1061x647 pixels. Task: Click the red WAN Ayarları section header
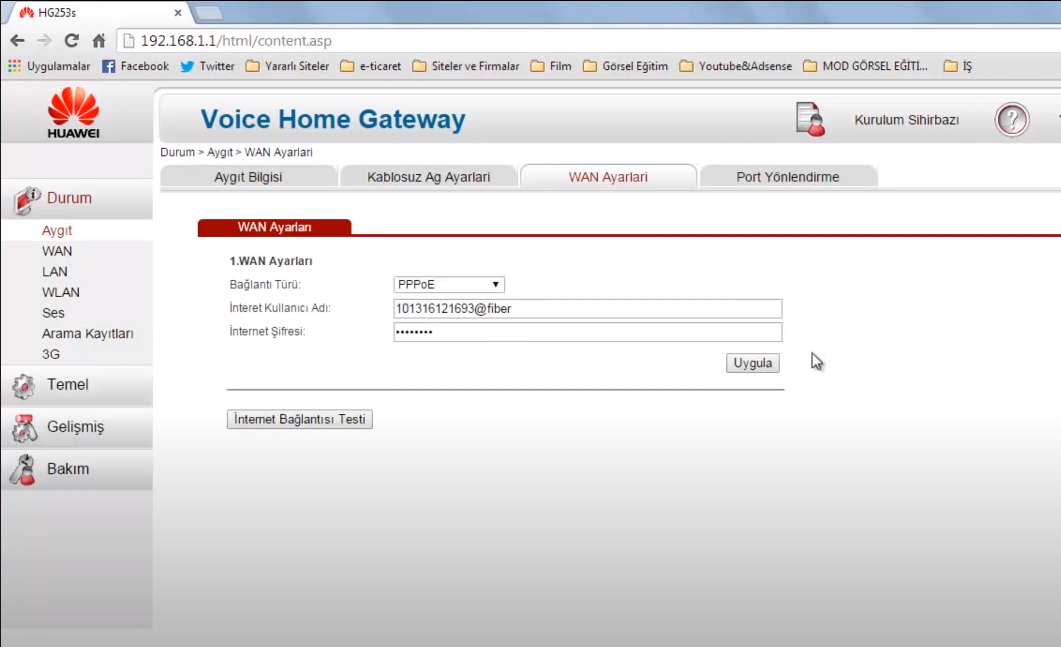coord(274,227)
